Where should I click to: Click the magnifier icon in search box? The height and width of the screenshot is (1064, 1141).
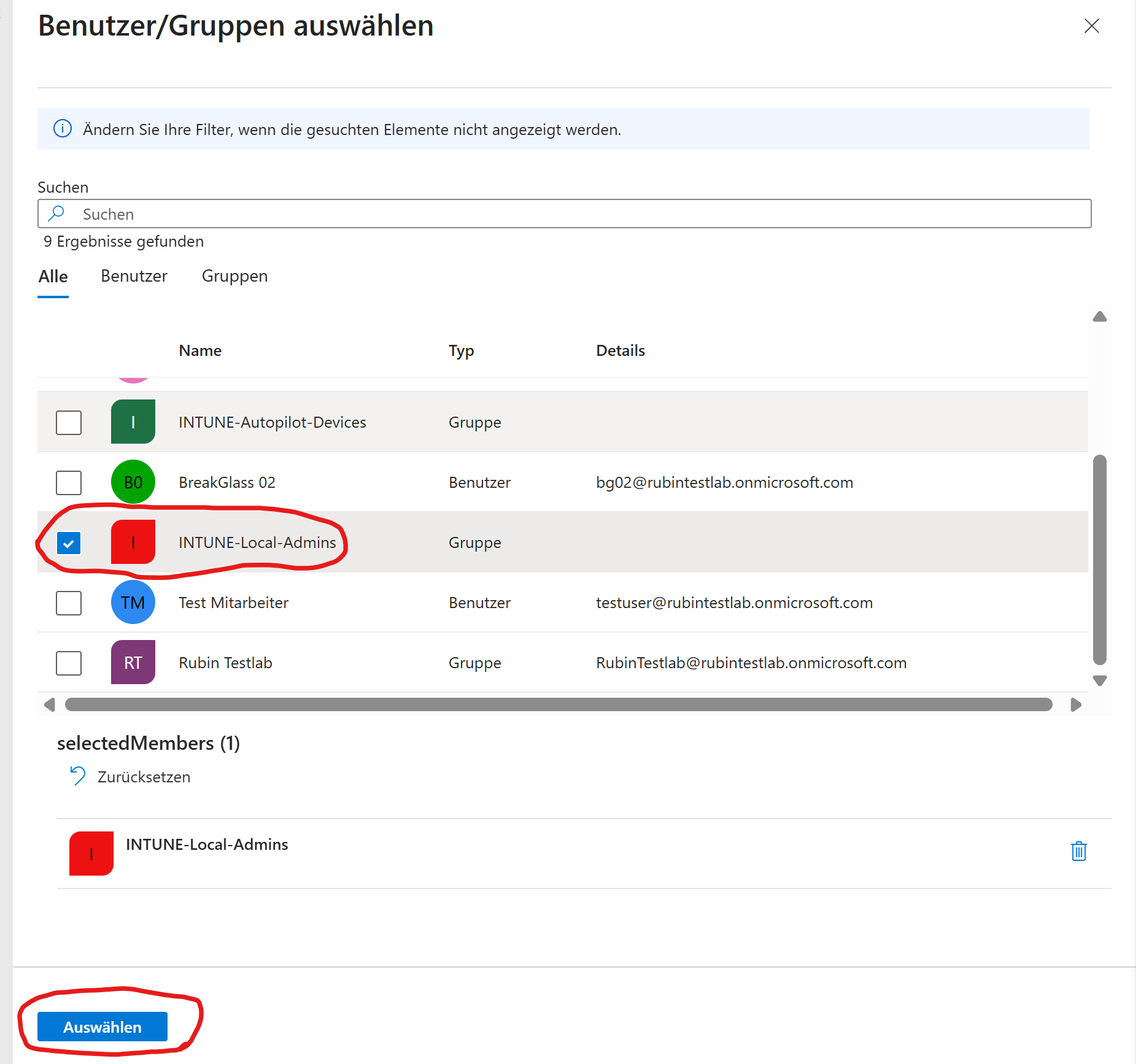(x=56, y=214)
